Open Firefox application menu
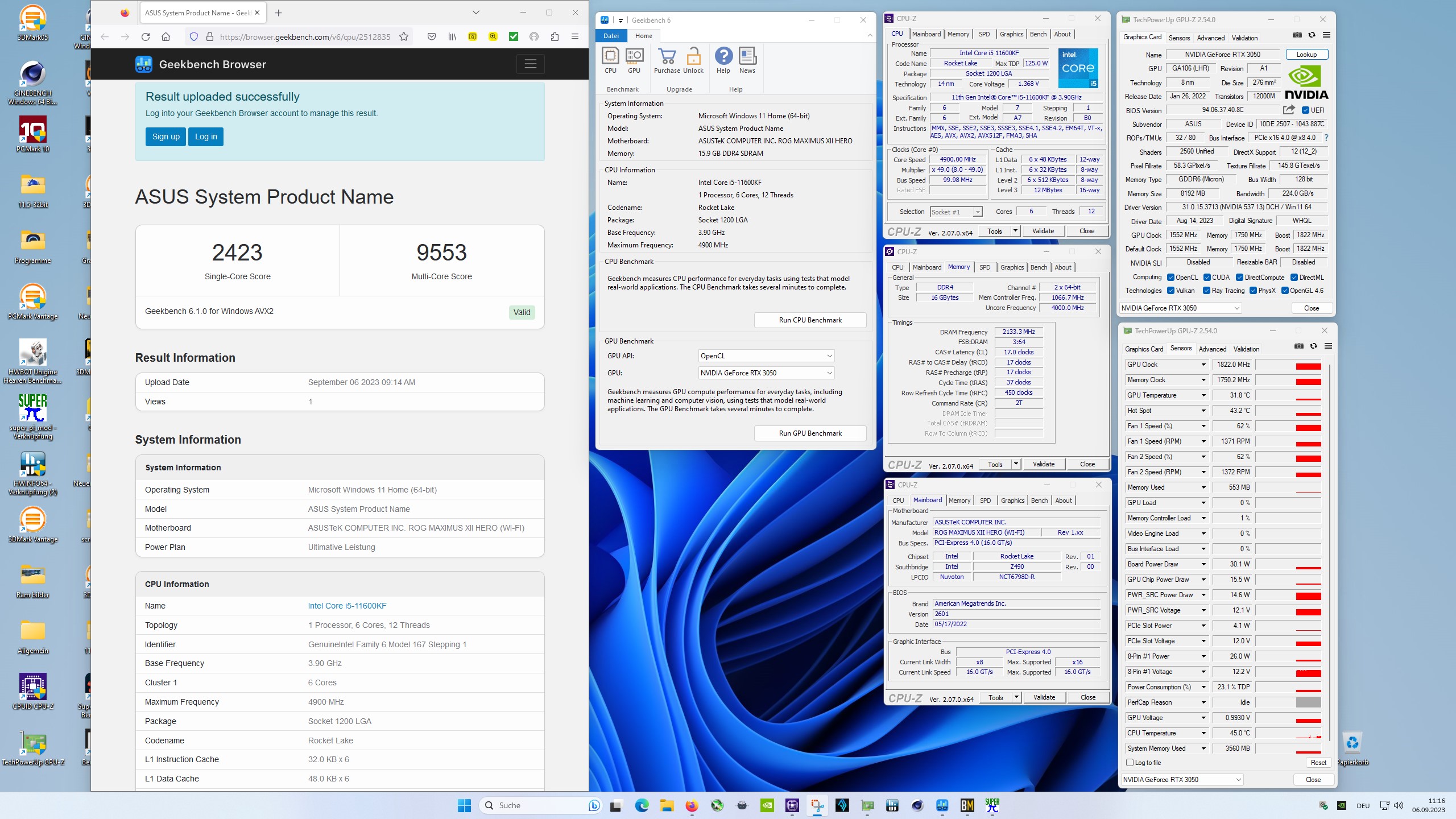This screenshot has width=1456, height=819. [x=575, y=37]
